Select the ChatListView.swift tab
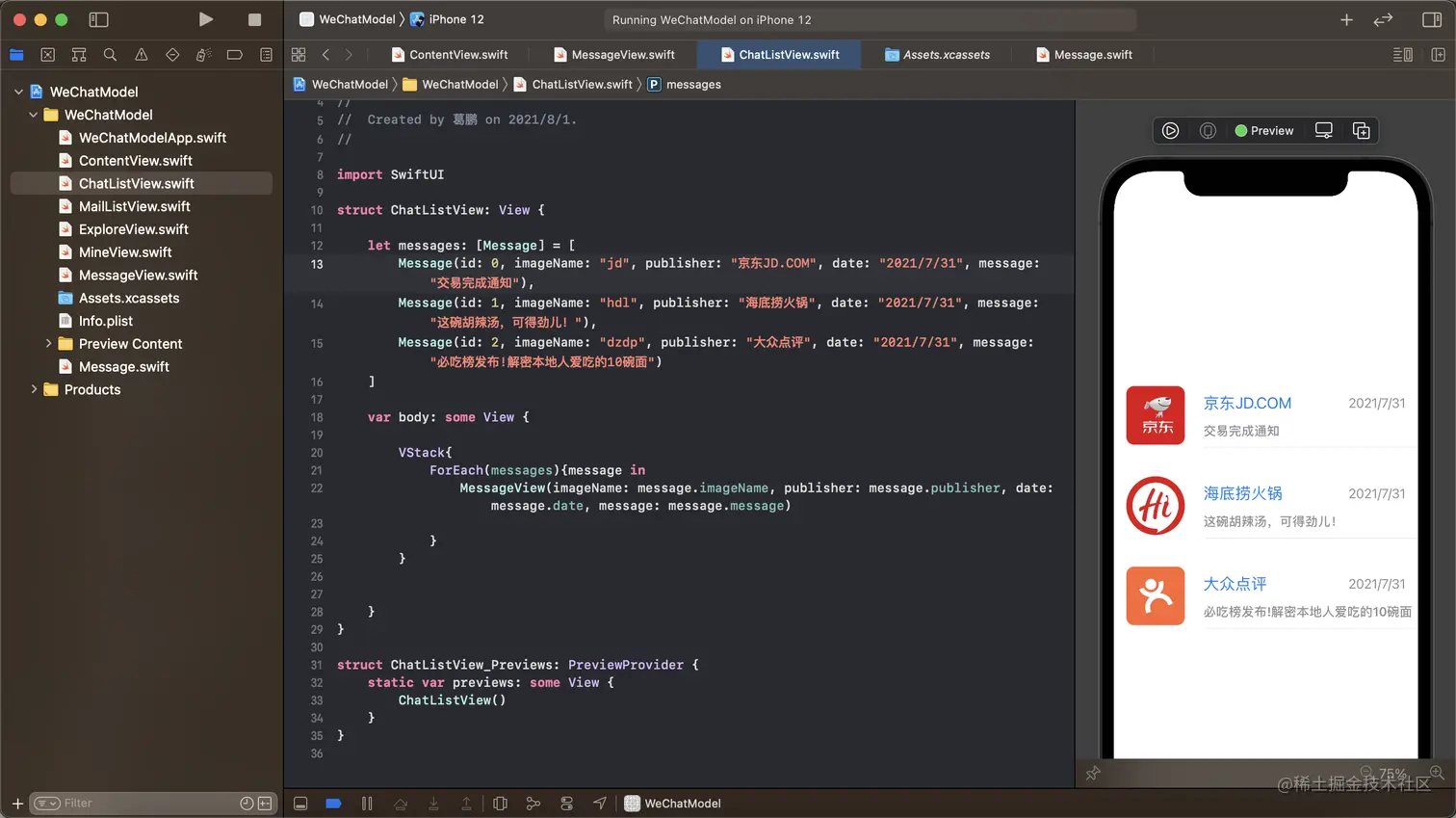Viewport: 1456px width, 818px height. 780,55
